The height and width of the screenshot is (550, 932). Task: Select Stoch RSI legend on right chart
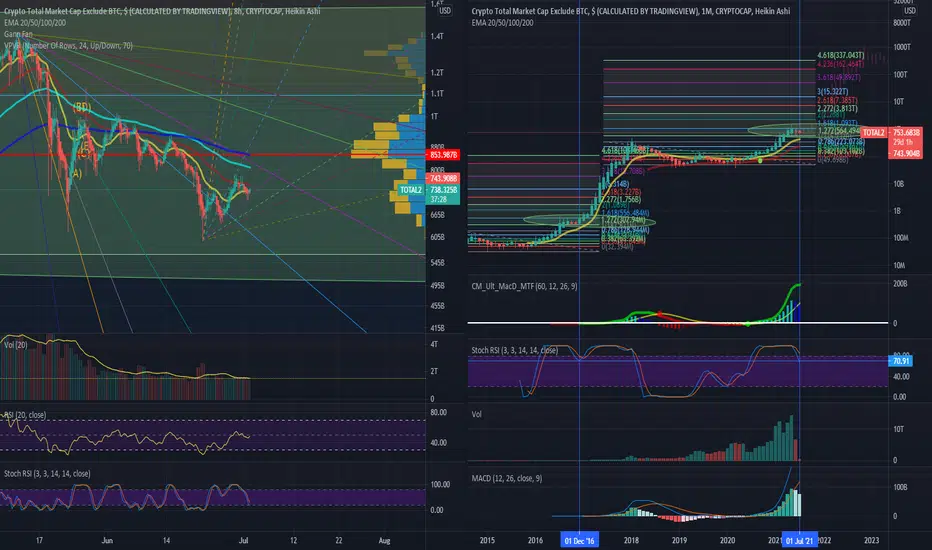tap(515, 350)
